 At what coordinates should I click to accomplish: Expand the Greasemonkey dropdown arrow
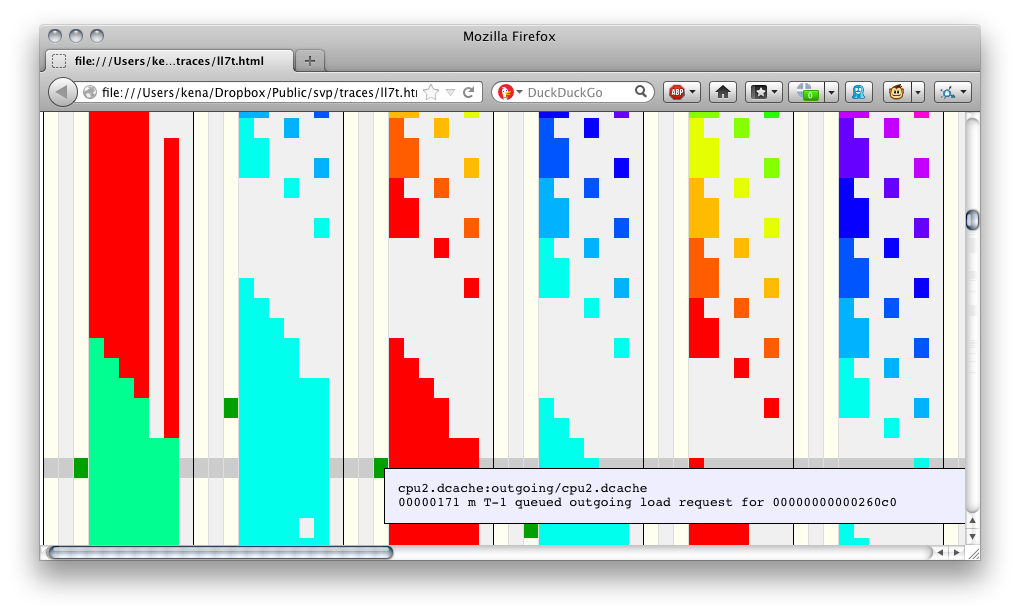pyautogui.click(x=918, y=92)
